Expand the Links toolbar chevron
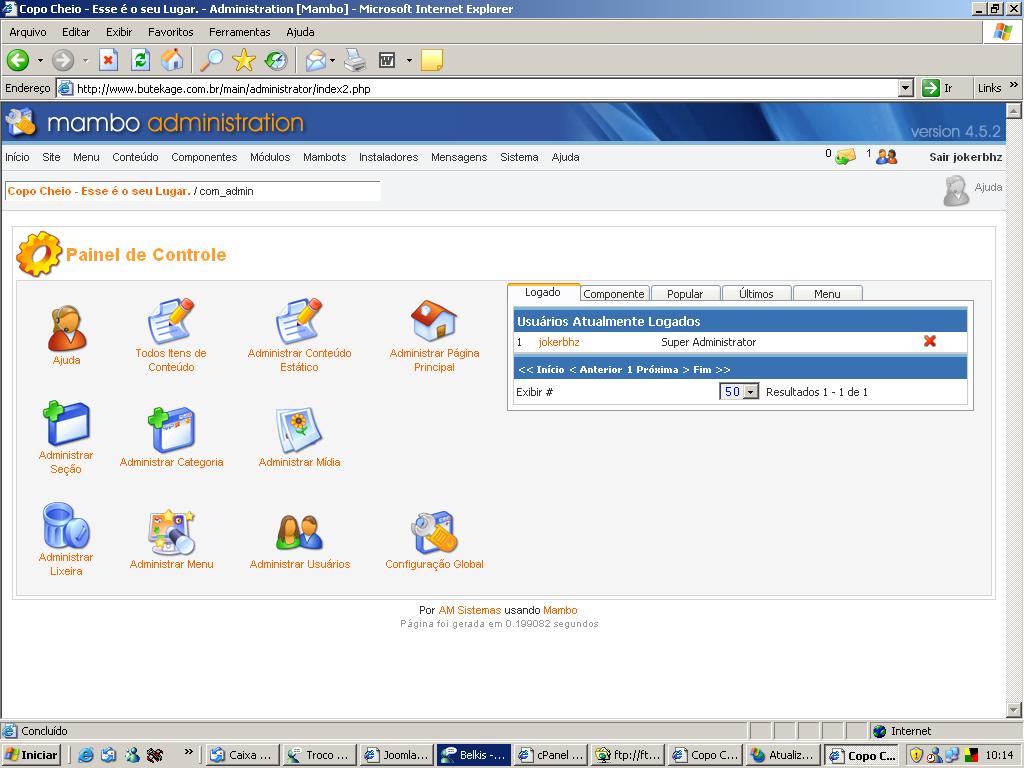The width and height of the screenshot is (1024, 768). [1014, 86]
